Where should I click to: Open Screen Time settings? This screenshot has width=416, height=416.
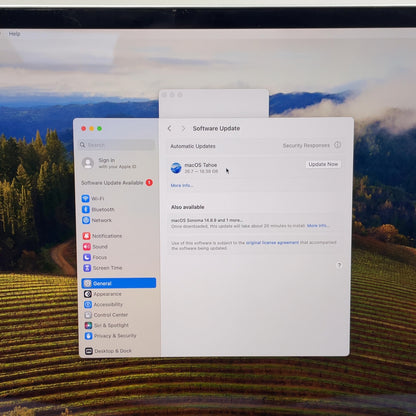pos(103,268)
